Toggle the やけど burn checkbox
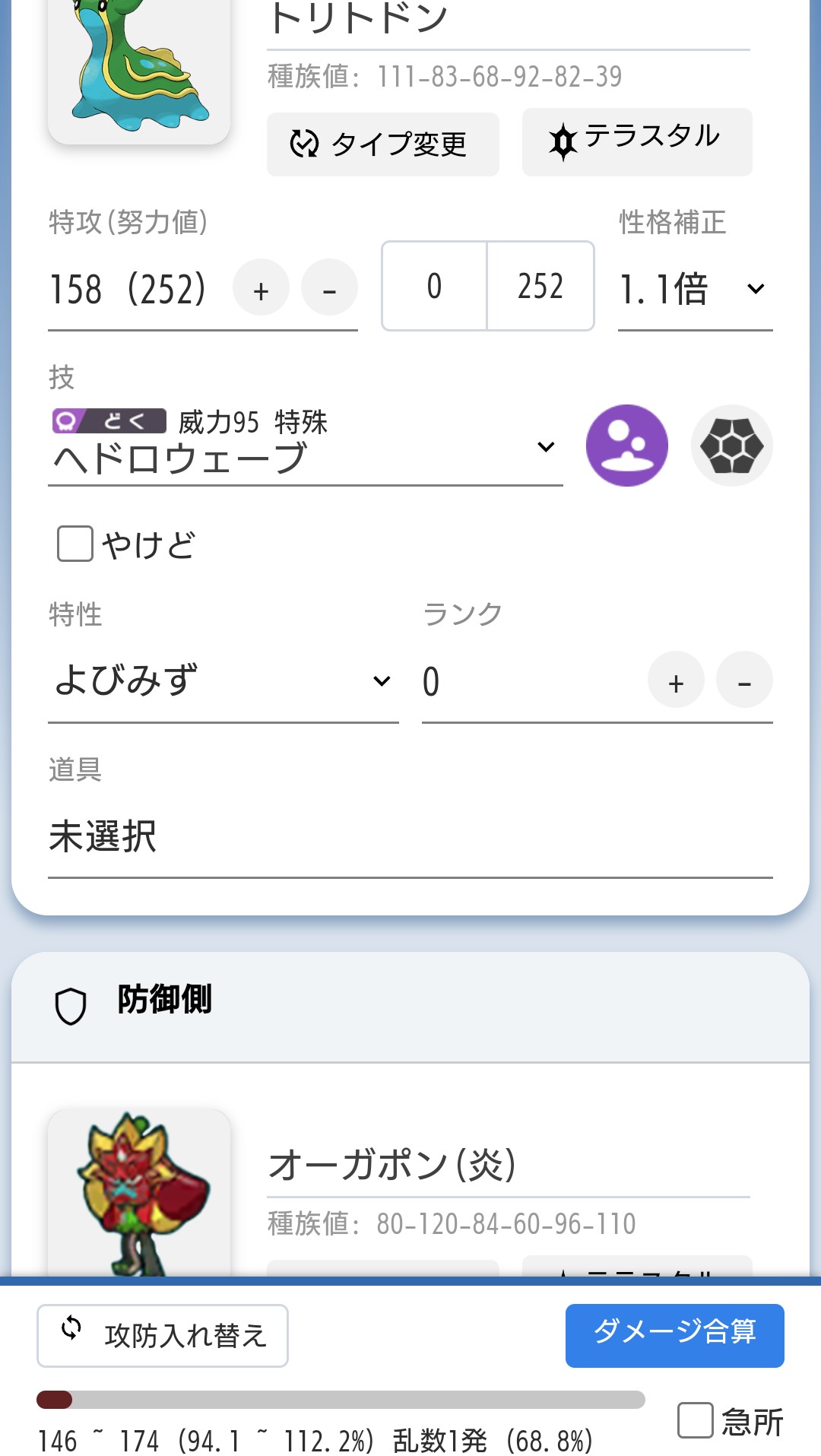821x1456 pixels. pos(75,544)
